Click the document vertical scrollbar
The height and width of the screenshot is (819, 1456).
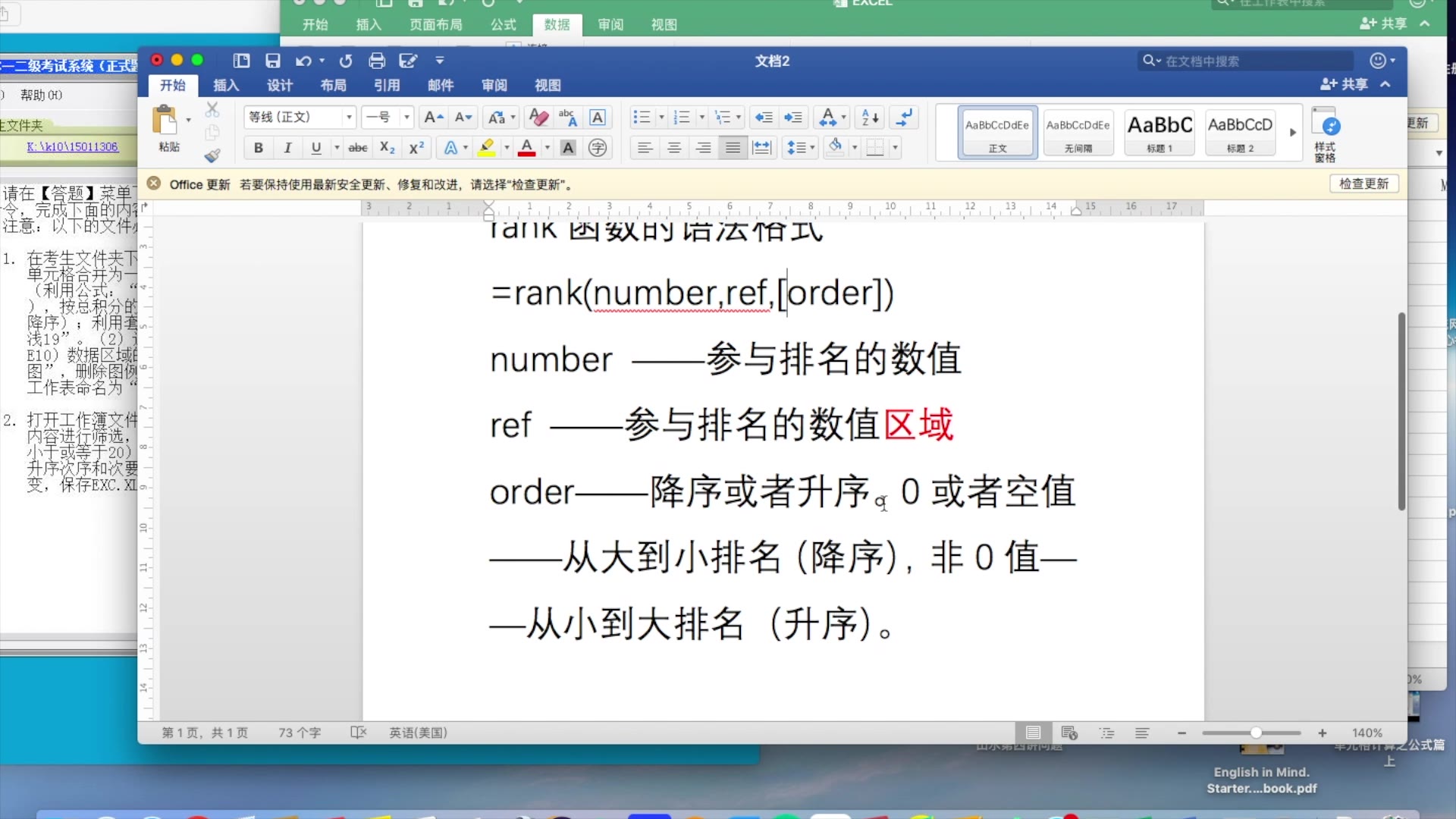(1401, 411)
